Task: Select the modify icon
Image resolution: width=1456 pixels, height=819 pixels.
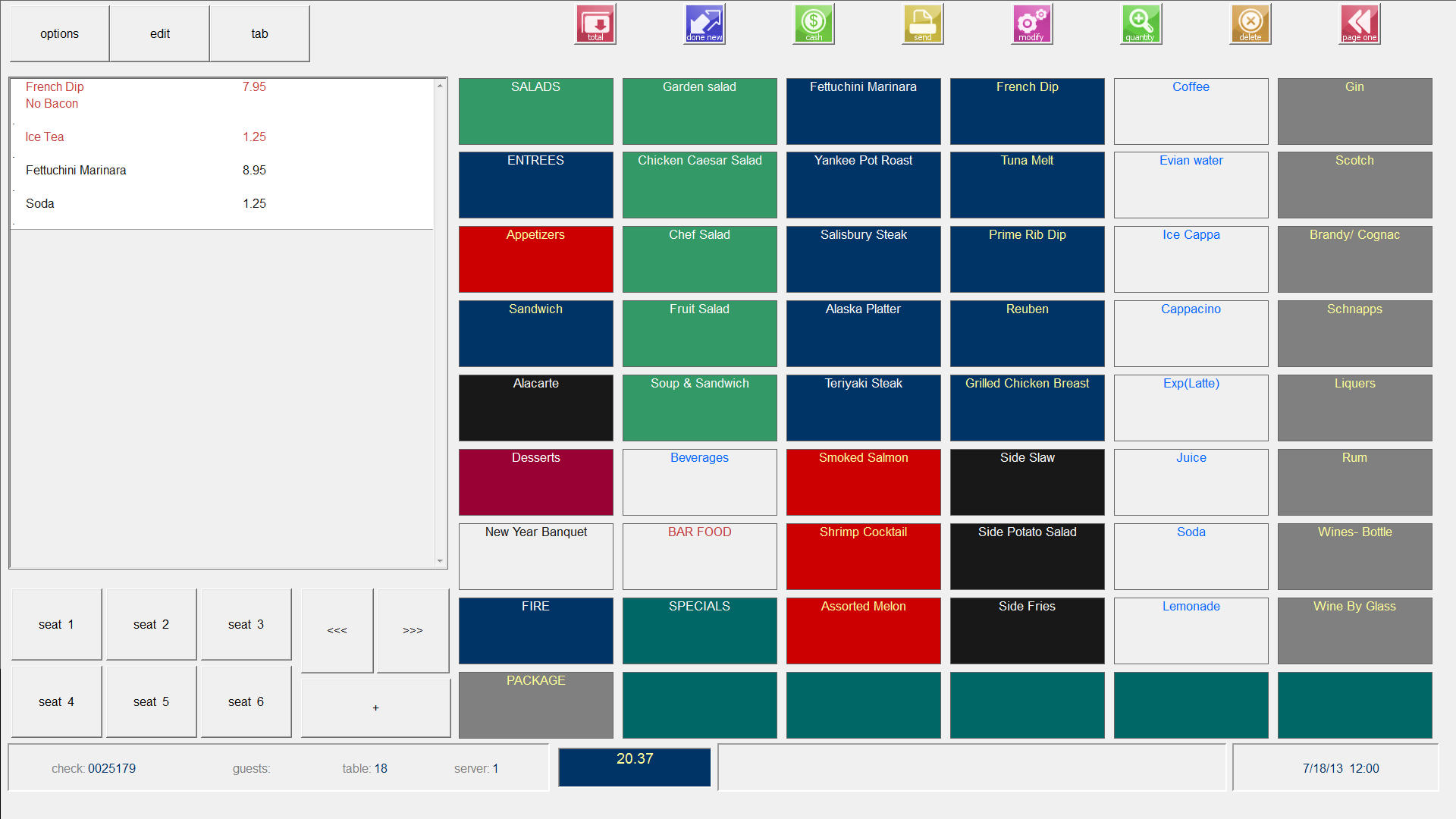Action: click(1032, 24)
